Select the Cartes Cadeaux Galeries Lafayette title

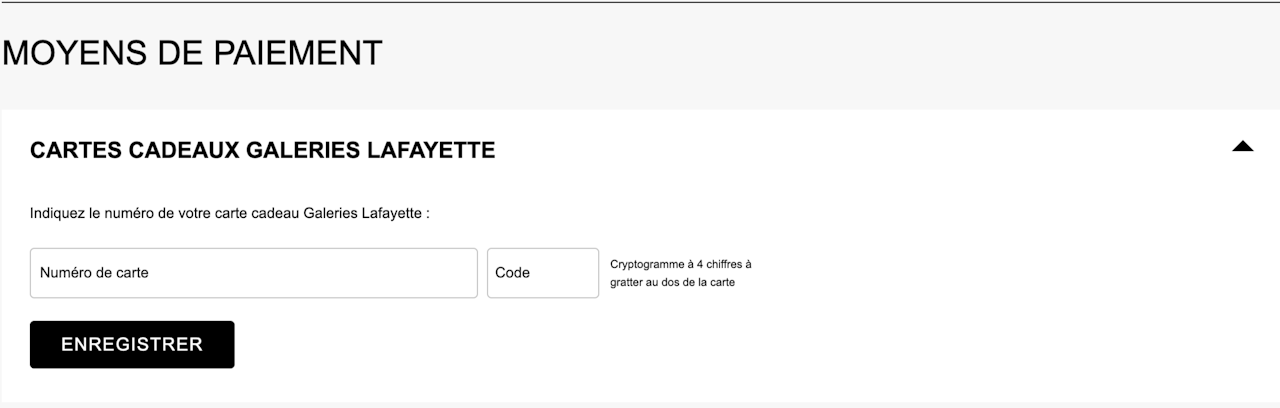263,151
